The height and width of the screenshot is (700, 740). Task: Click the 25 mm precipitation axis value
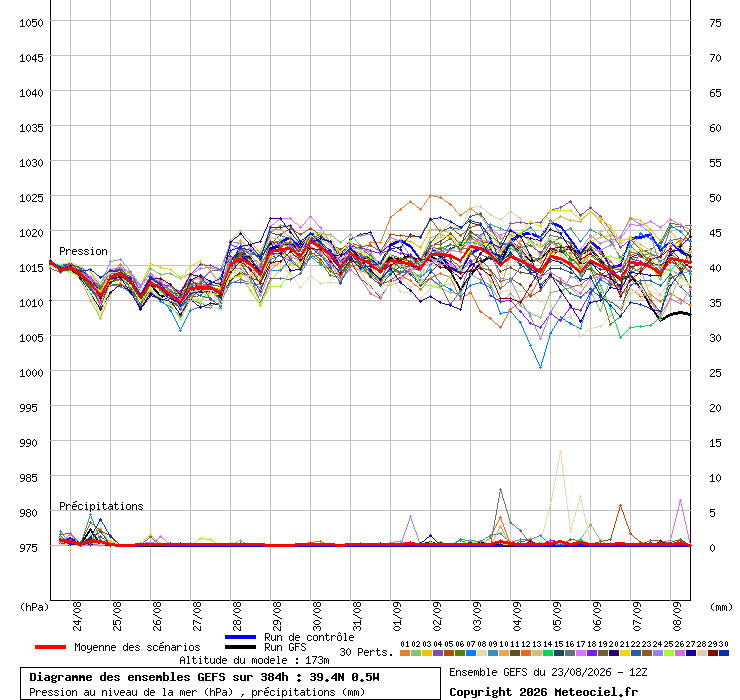(715, 373)
